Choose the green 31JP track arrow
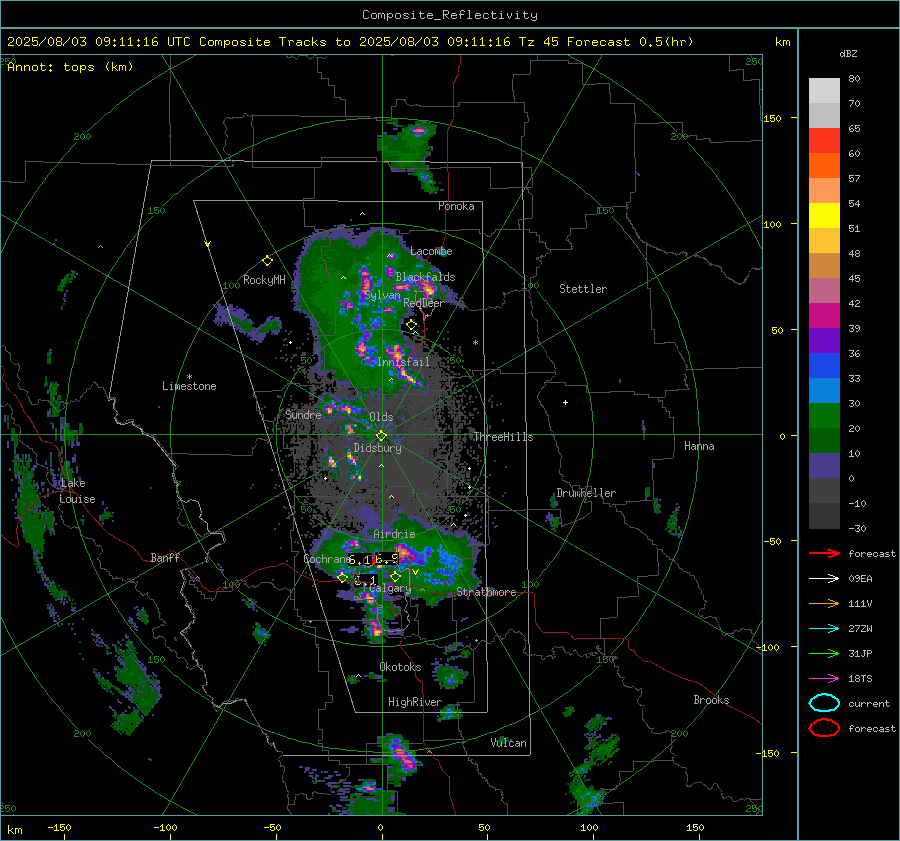This screenshot has width=900, height=841. (824, 653)
